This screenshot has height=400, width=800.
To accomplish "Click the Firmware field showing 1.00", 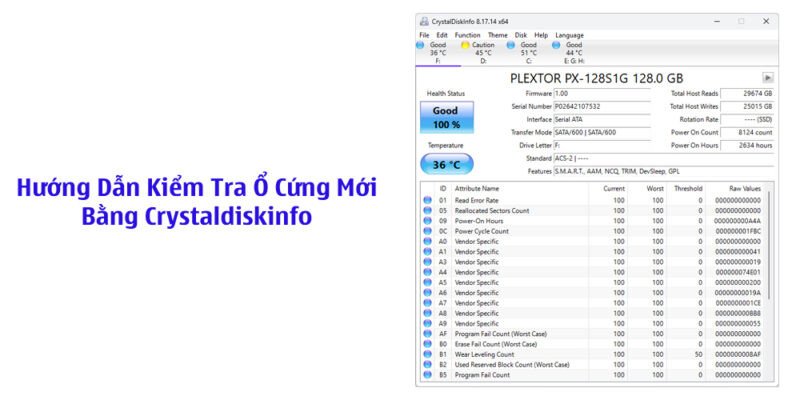I will (x=602, y=94).
